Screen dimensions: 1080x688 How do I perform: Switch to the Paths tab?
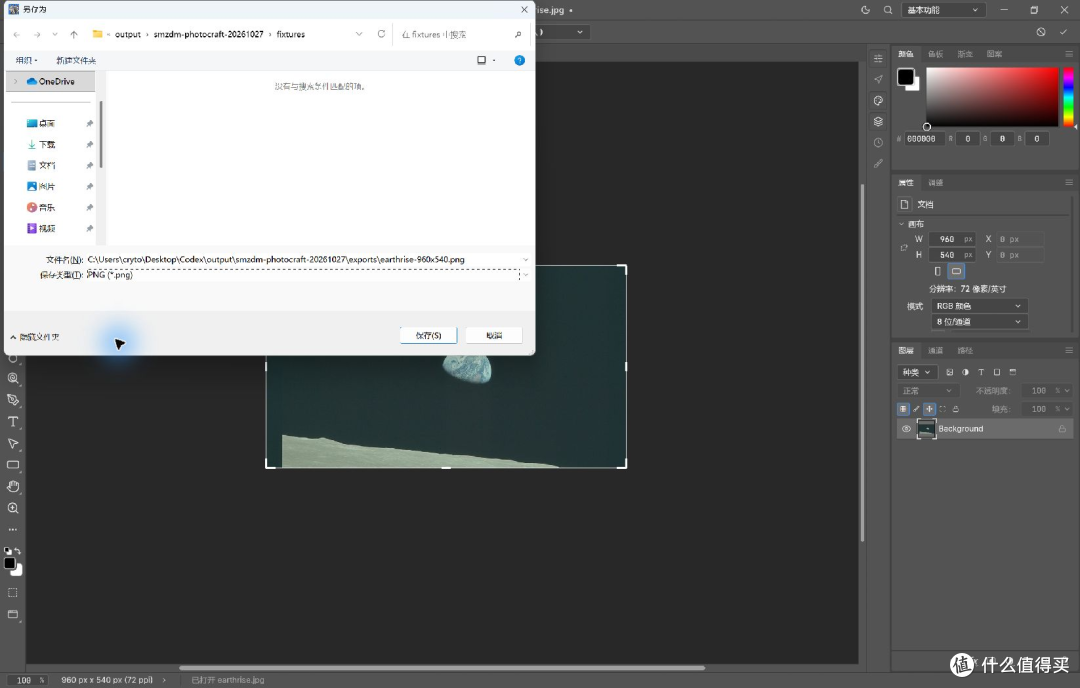pos(965,351)
